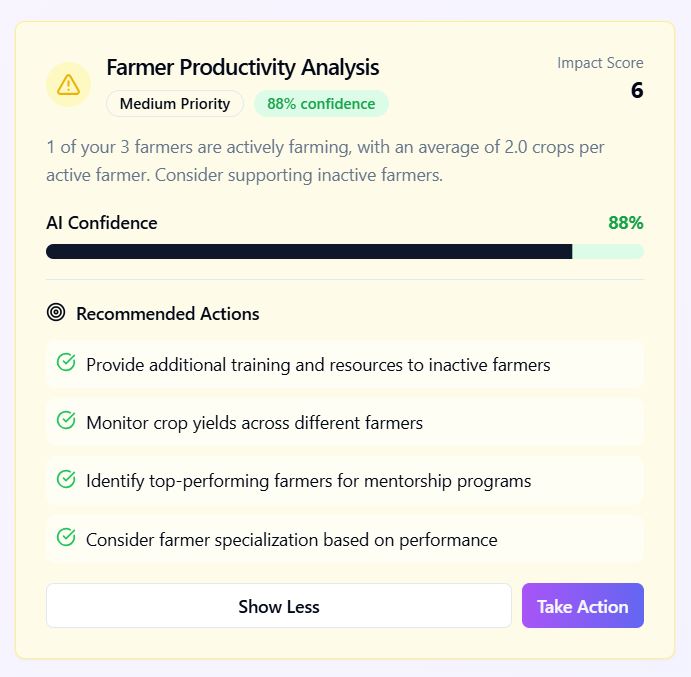Collapse the card with Show Less

tap(278, 606)
